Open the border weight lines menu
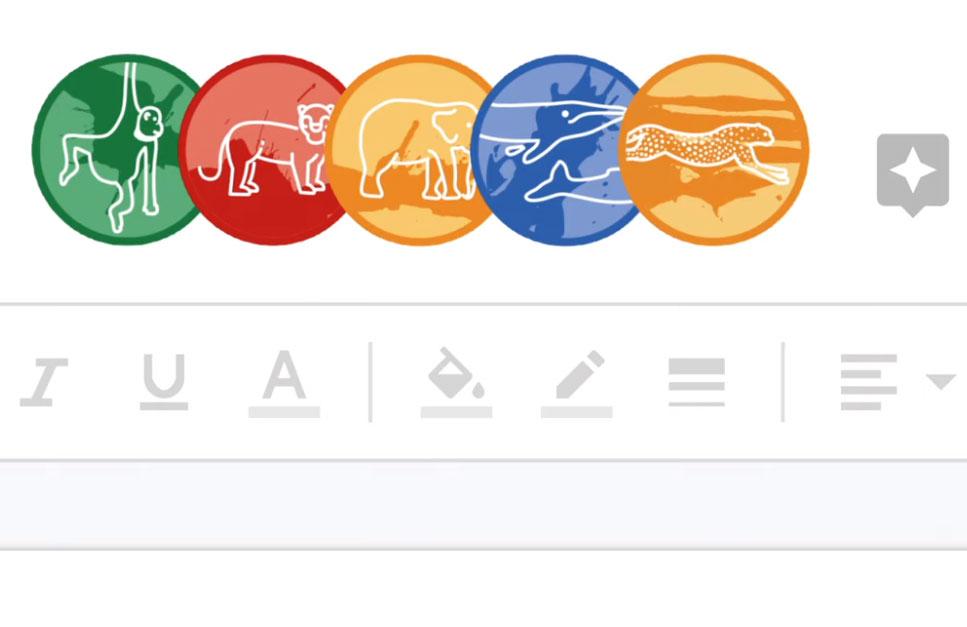 point(697,382)
